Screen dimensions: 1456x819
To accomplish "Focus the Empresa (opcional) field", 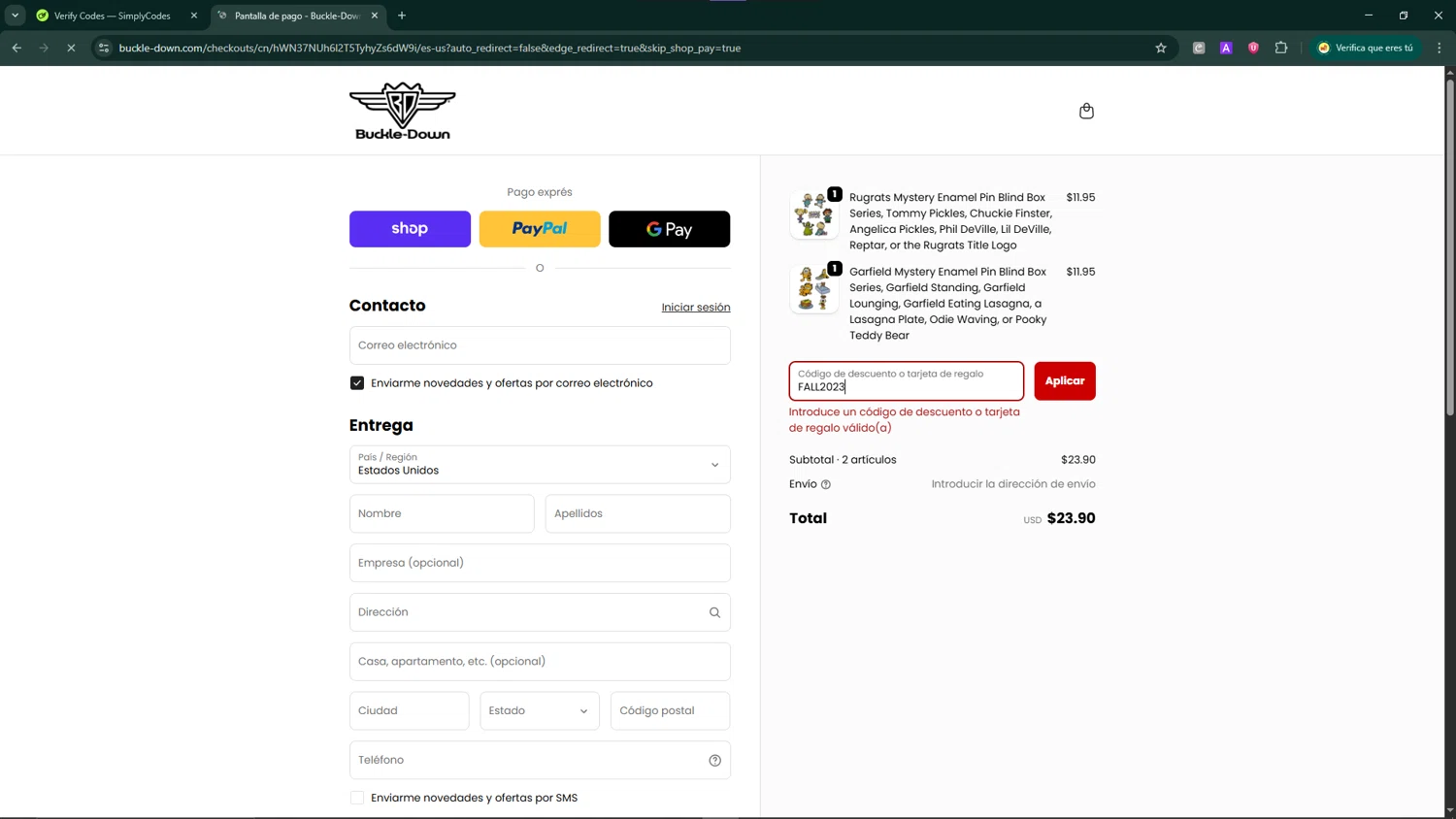I will 540,563.
